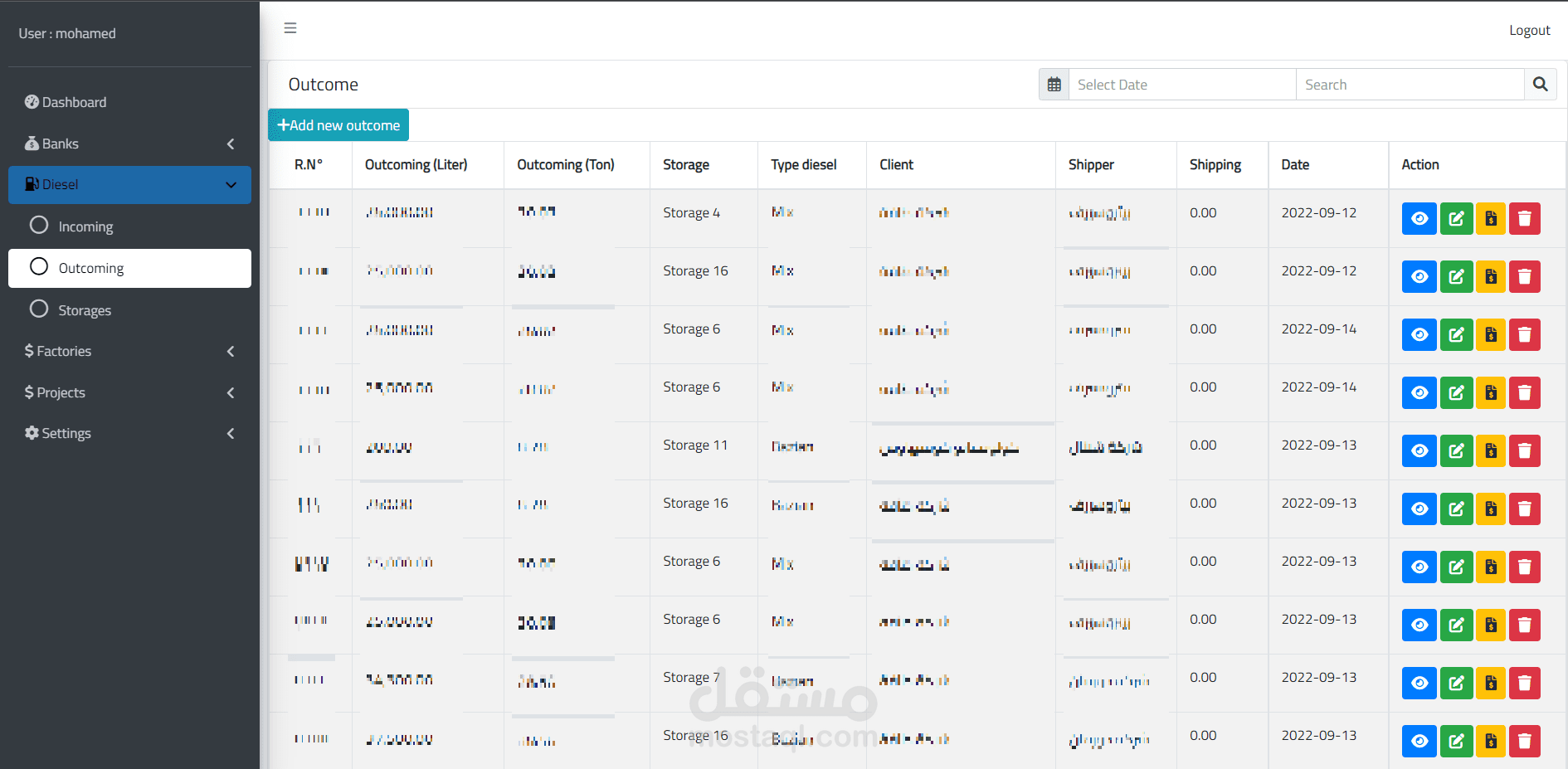Open the Settings sidebar menu
Viewport: 1568px width, 769px height.
coord(129,433)
